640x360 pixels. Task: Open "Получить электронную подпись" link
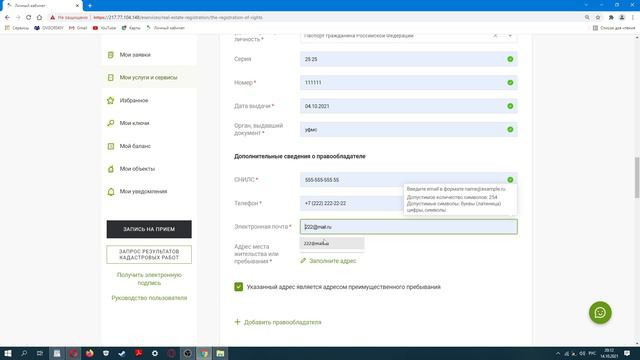pyautogui.click(x=149, y=279)
